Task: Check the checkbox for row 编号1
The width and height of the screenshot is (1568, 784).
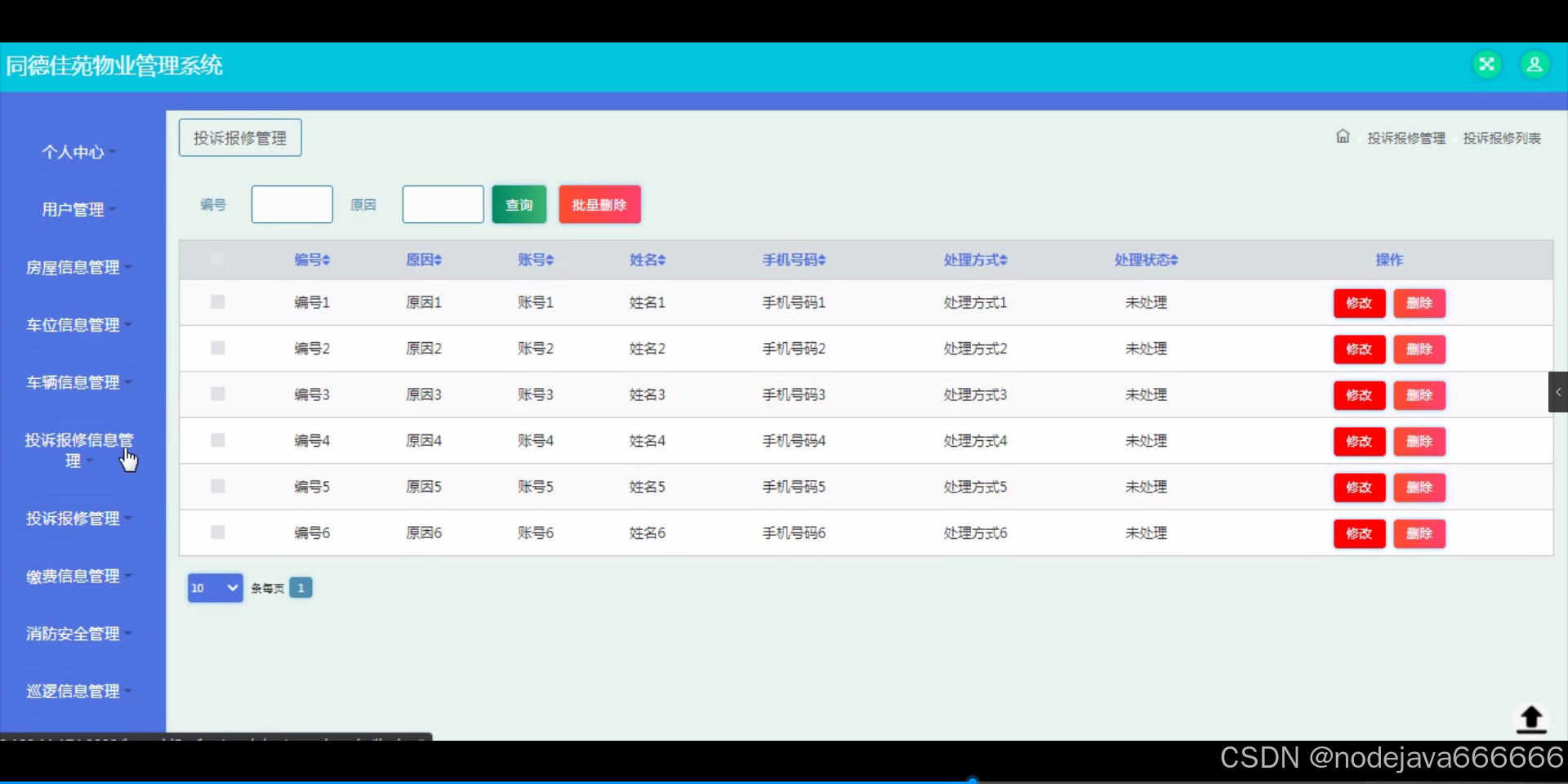Action: (x=217, y=302)
